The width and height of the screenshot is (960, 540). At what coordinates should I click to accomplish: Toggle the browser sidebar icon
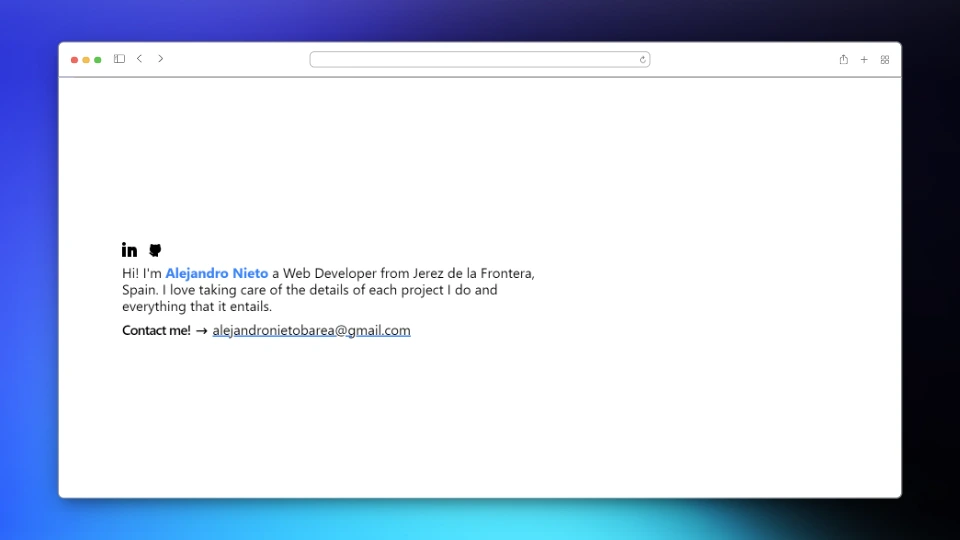tap(119, 59)
